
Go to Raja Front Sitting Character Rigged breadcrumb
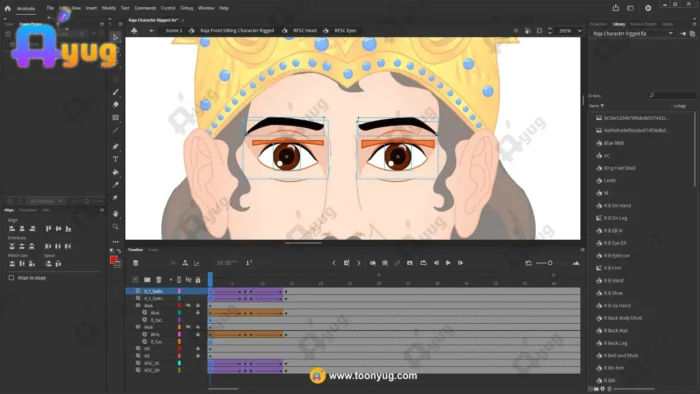coord(237,30)
